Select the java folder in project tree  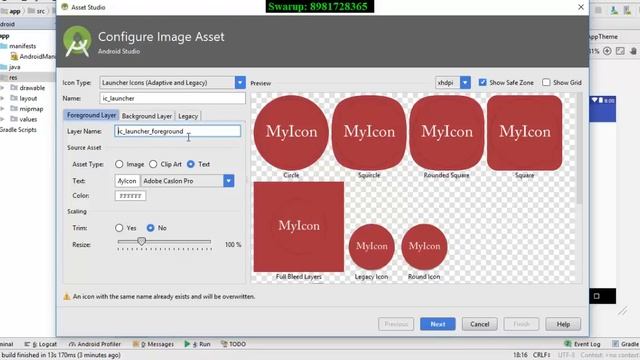(x=14, y=67)
